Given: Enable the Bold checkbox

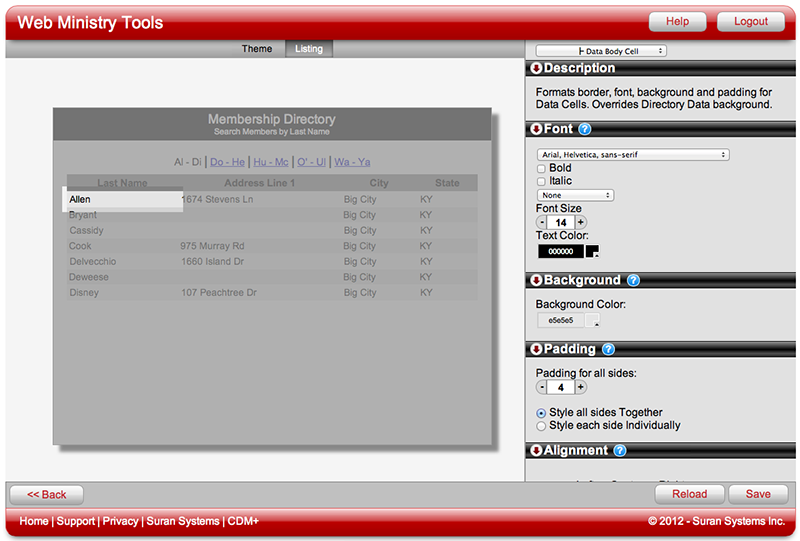Looking at the screenshot, I should [541, 169].
